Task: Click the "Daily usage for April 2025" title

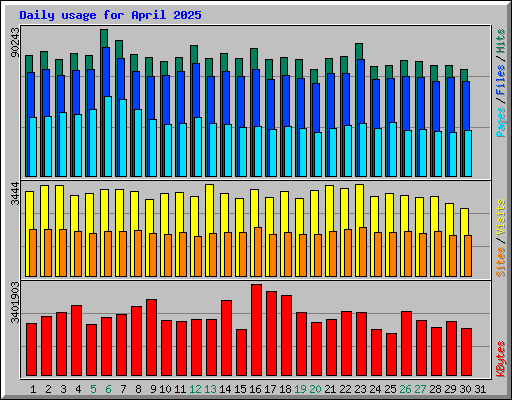Action: click(x=110, y=15)
